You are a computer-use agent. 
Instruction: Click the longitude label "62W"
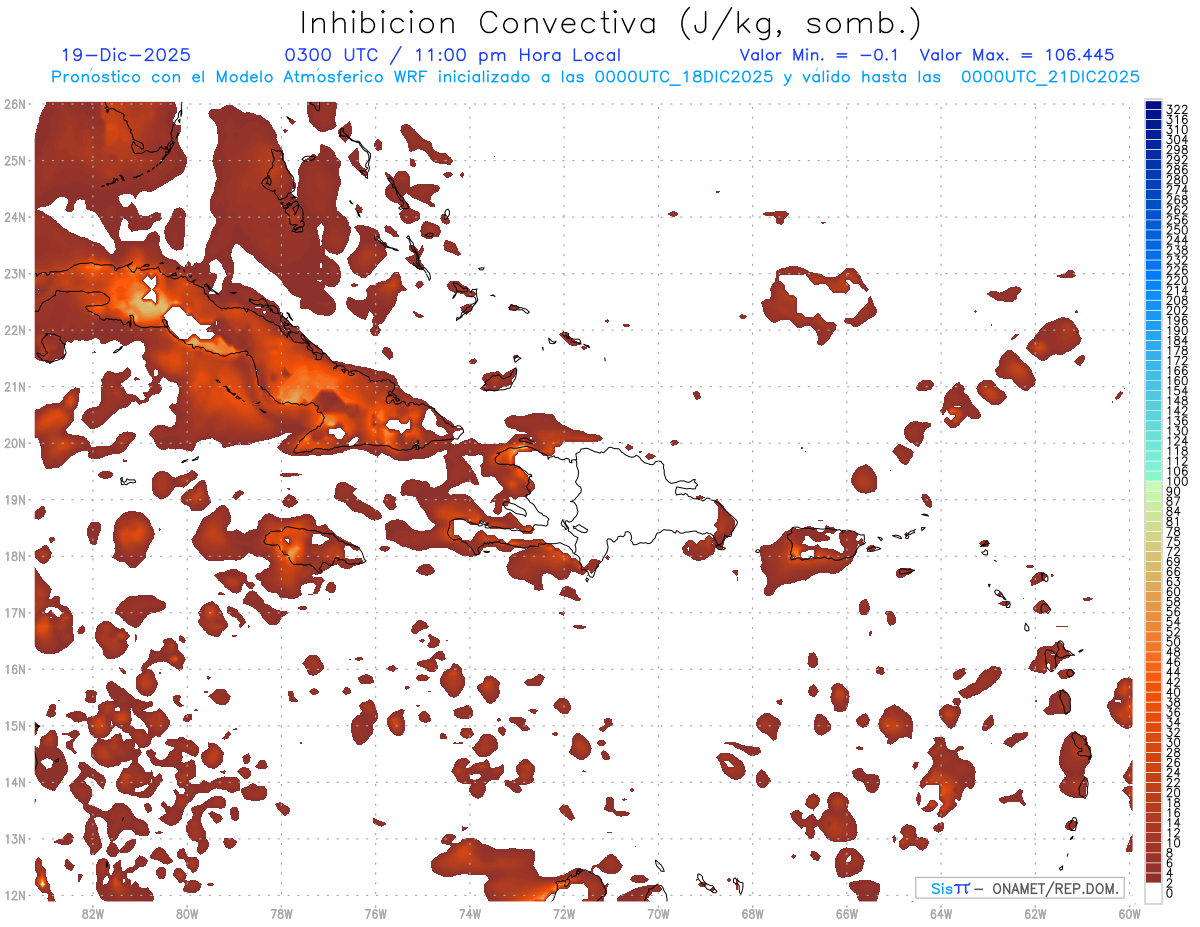(1035, 912)
